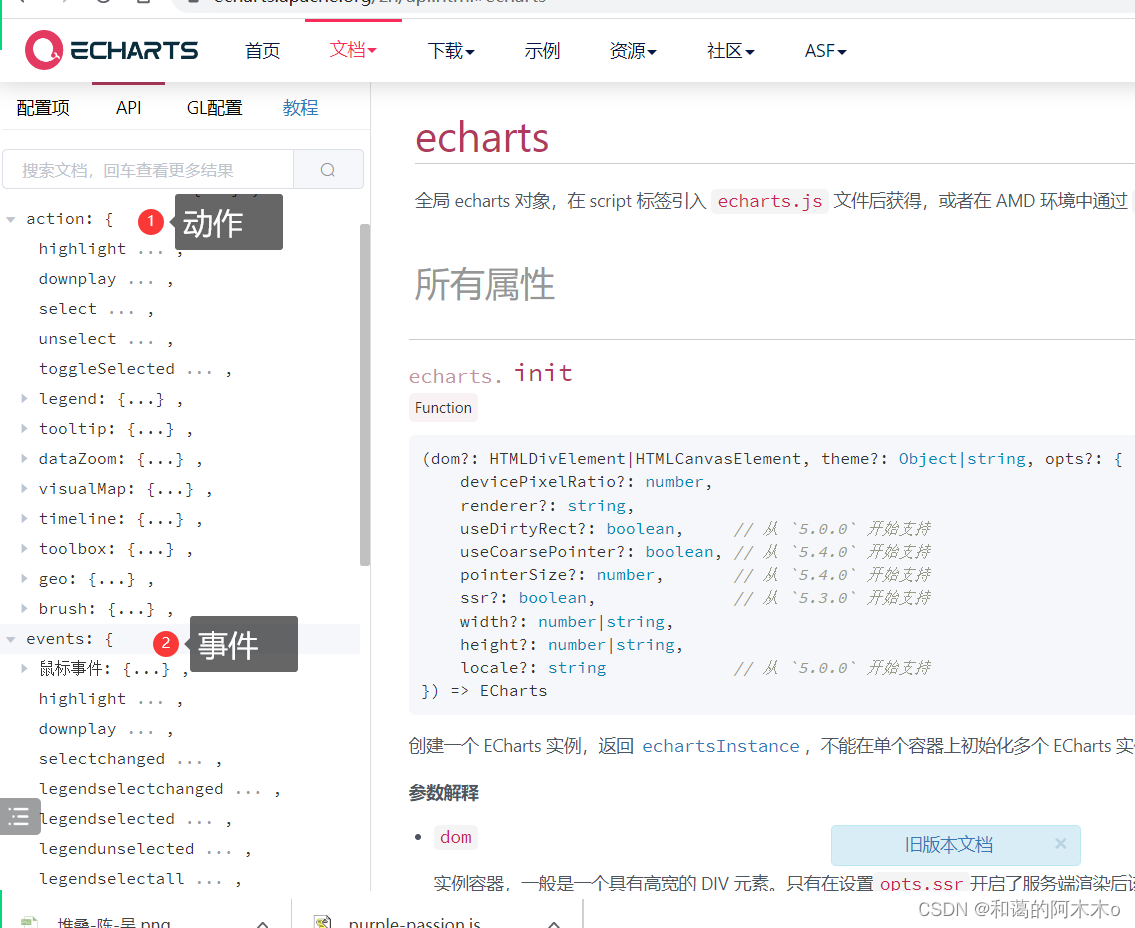Switch to the API tab
This screenshot has width=1135, height=928.
[129, 108]
